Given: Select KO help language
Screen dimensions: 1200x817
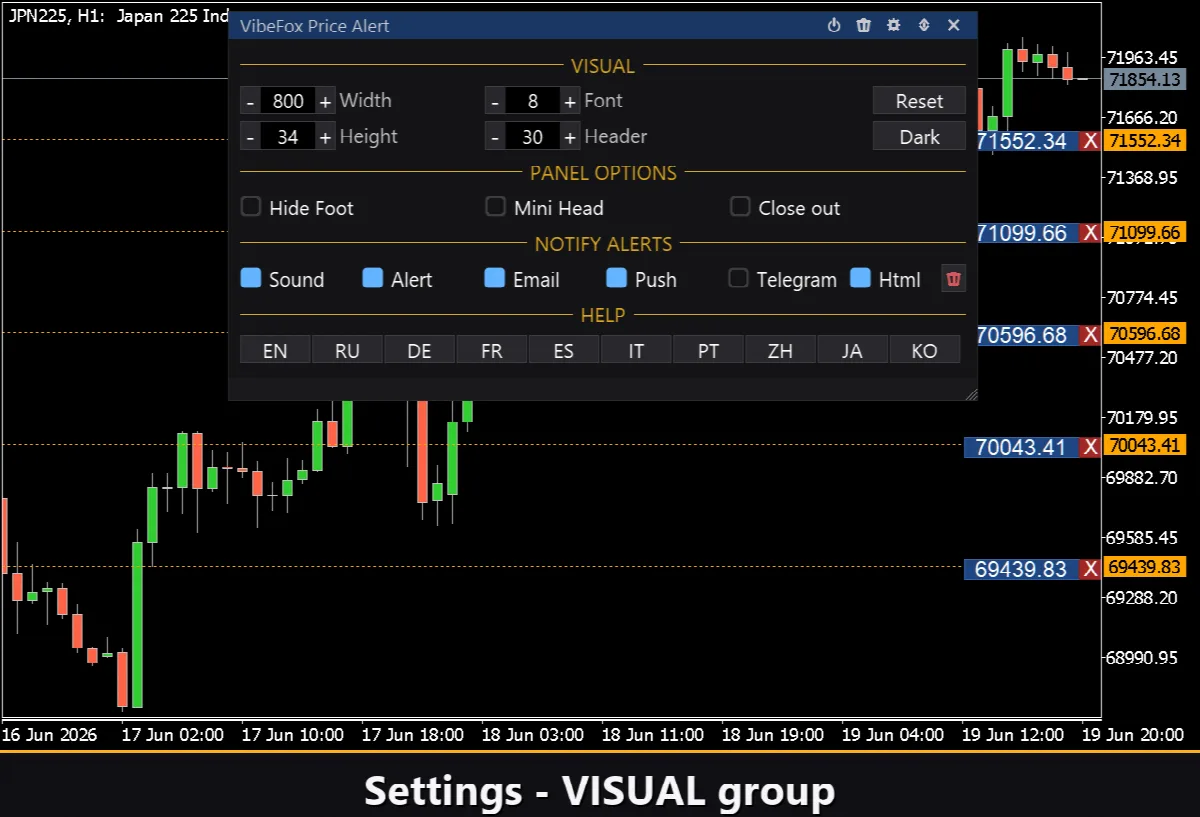Looking at the screenshot, I should 925,350.
